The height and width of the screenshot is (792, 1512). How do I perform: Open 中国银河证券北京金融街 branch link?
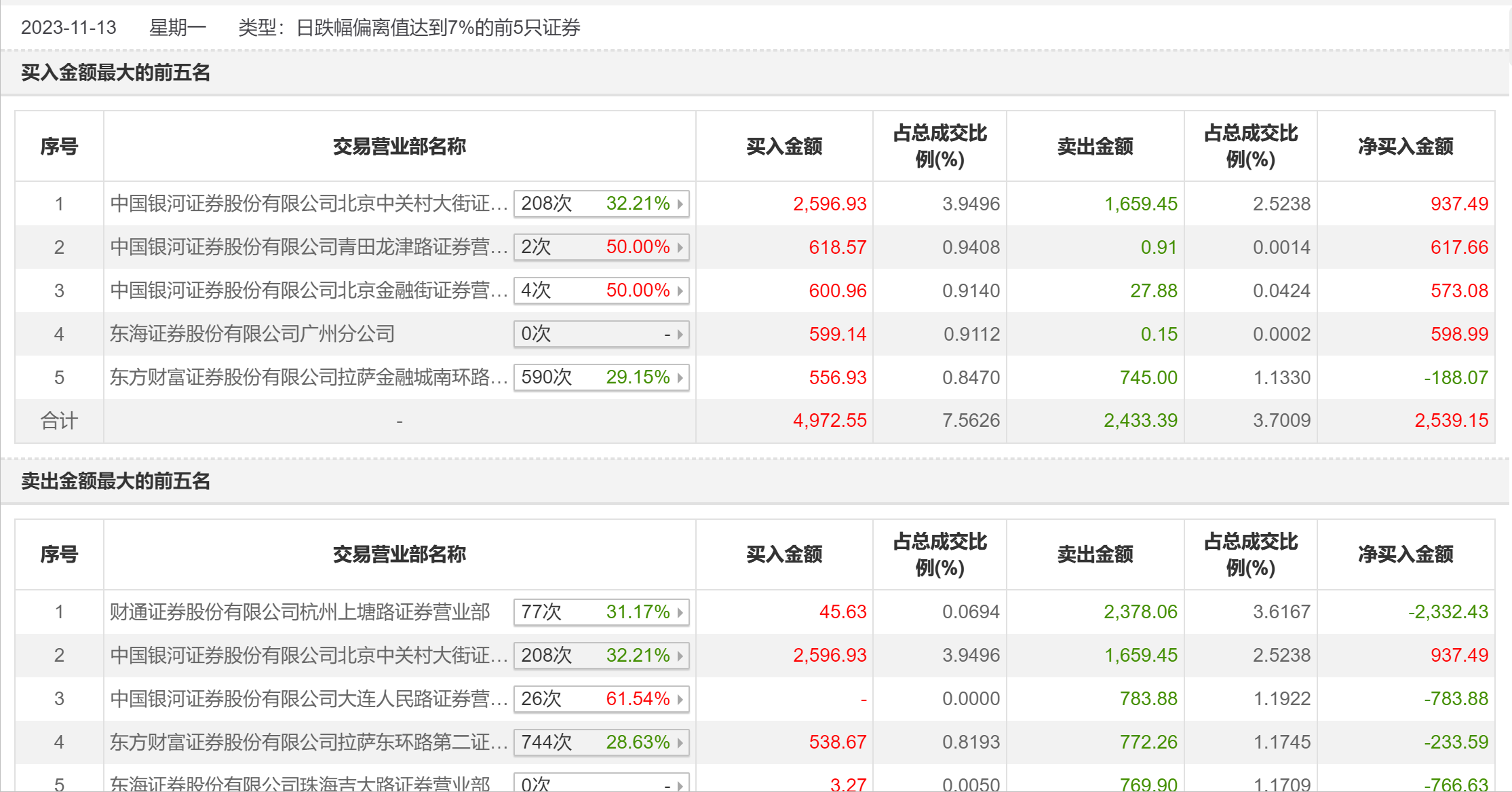click(x=309, y=290)
